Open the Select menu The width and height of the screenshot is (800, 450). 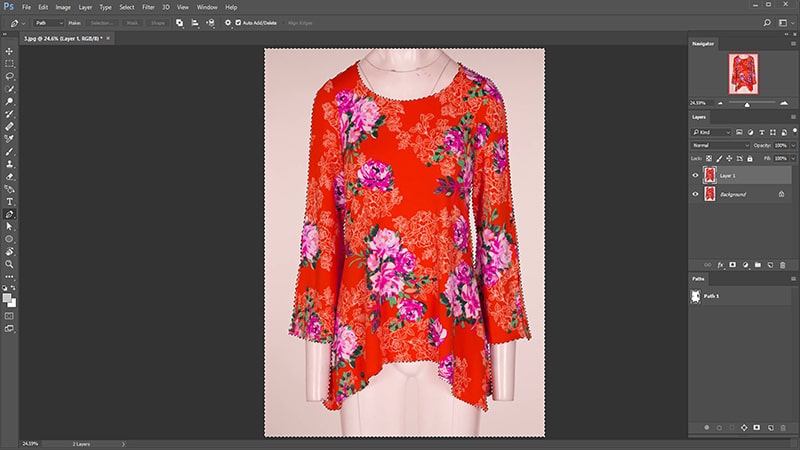coord(127,7)
